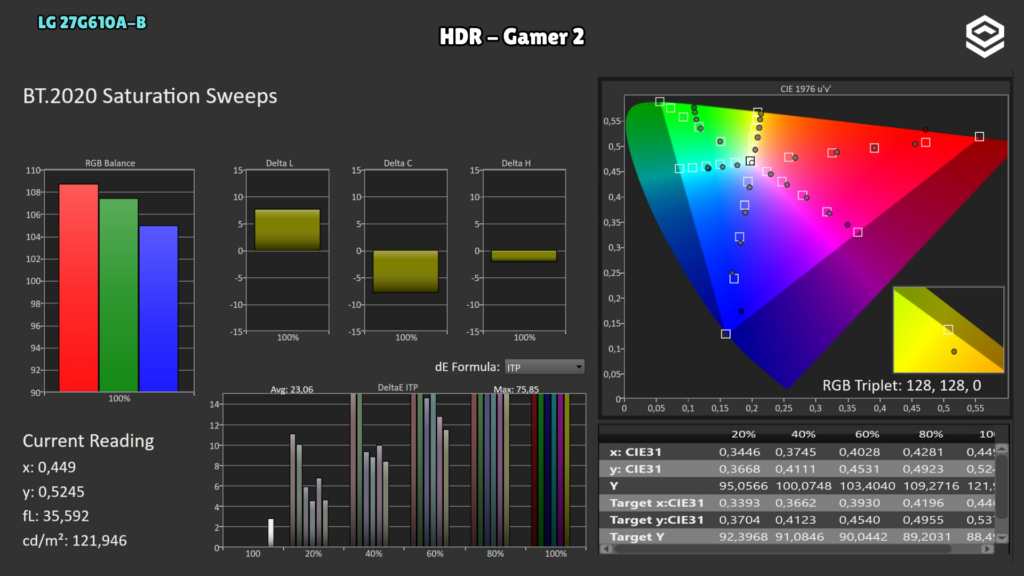The height and width of the screenshot is (576, 1024).
Task: Click the horizontal scrollbar track of data table
Action: 797,549
